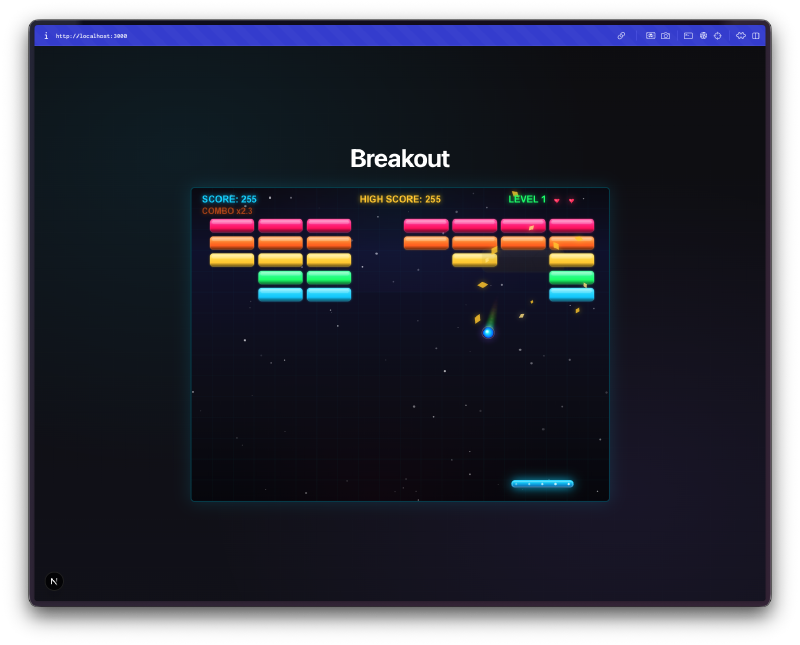Screen dimensions: 800x645
Task: Click the crosshair target icon
Action: coord(717,36)
